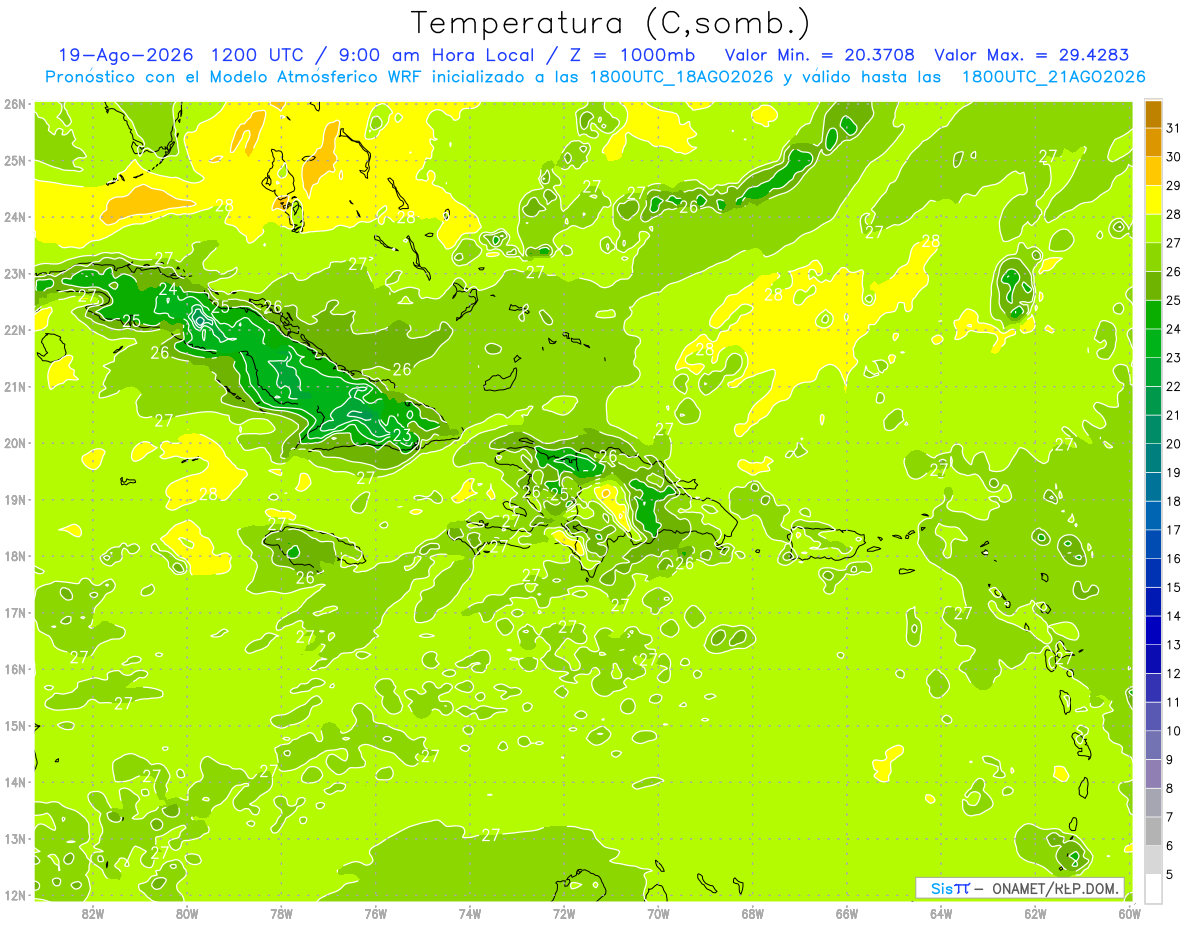Click latitude label '26N'
Screen dimensions: 1200x927
click(x=15, y=104)
